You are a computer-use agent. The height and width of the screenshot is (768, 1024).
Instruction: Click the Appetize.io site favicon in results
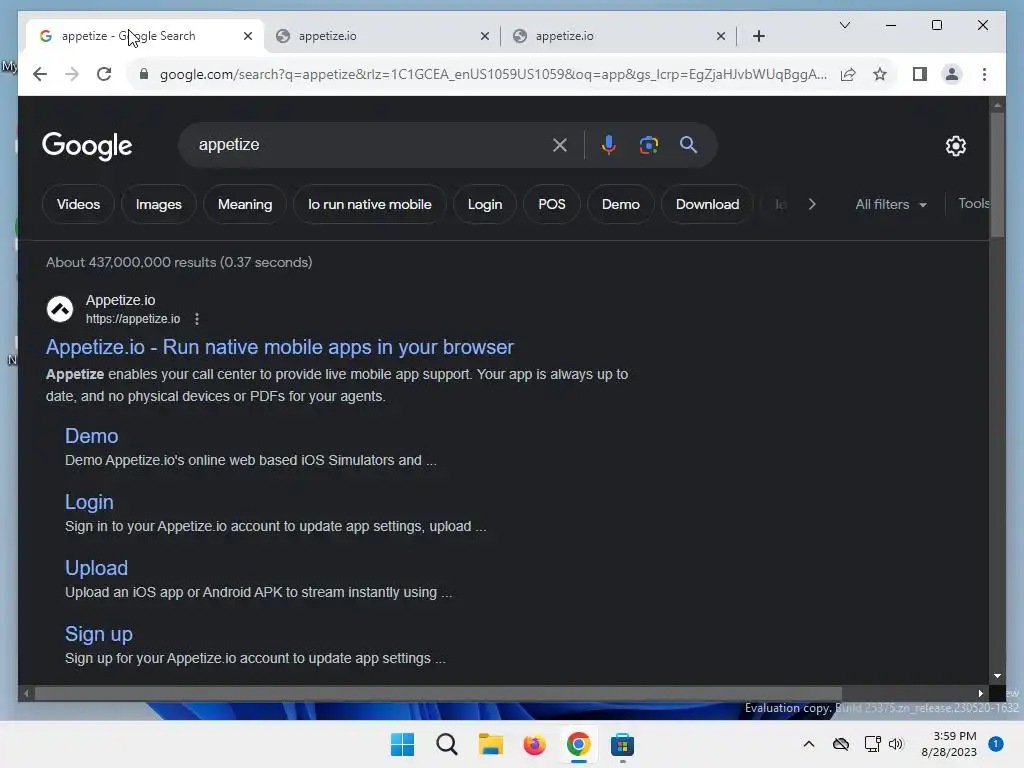tap(60, 309)
